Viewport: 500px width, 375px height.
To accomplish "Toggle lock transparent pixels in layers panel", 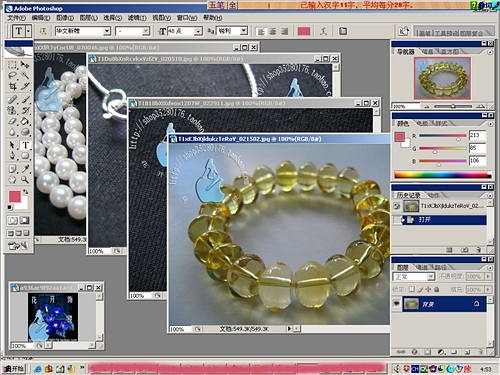I will (x=412, y=289).
